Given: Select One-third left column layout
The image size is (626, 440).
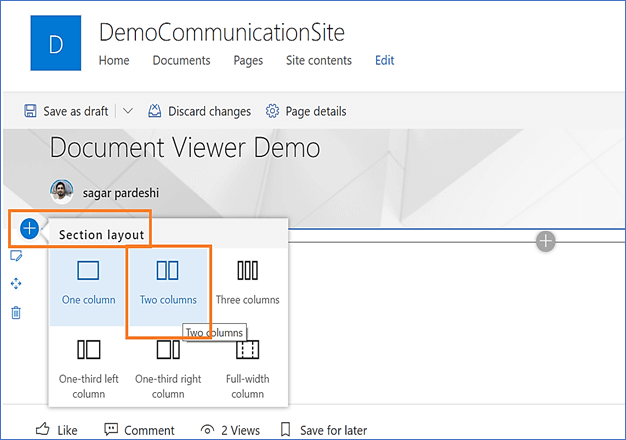Looking at the screenshot, I should 88,368.
